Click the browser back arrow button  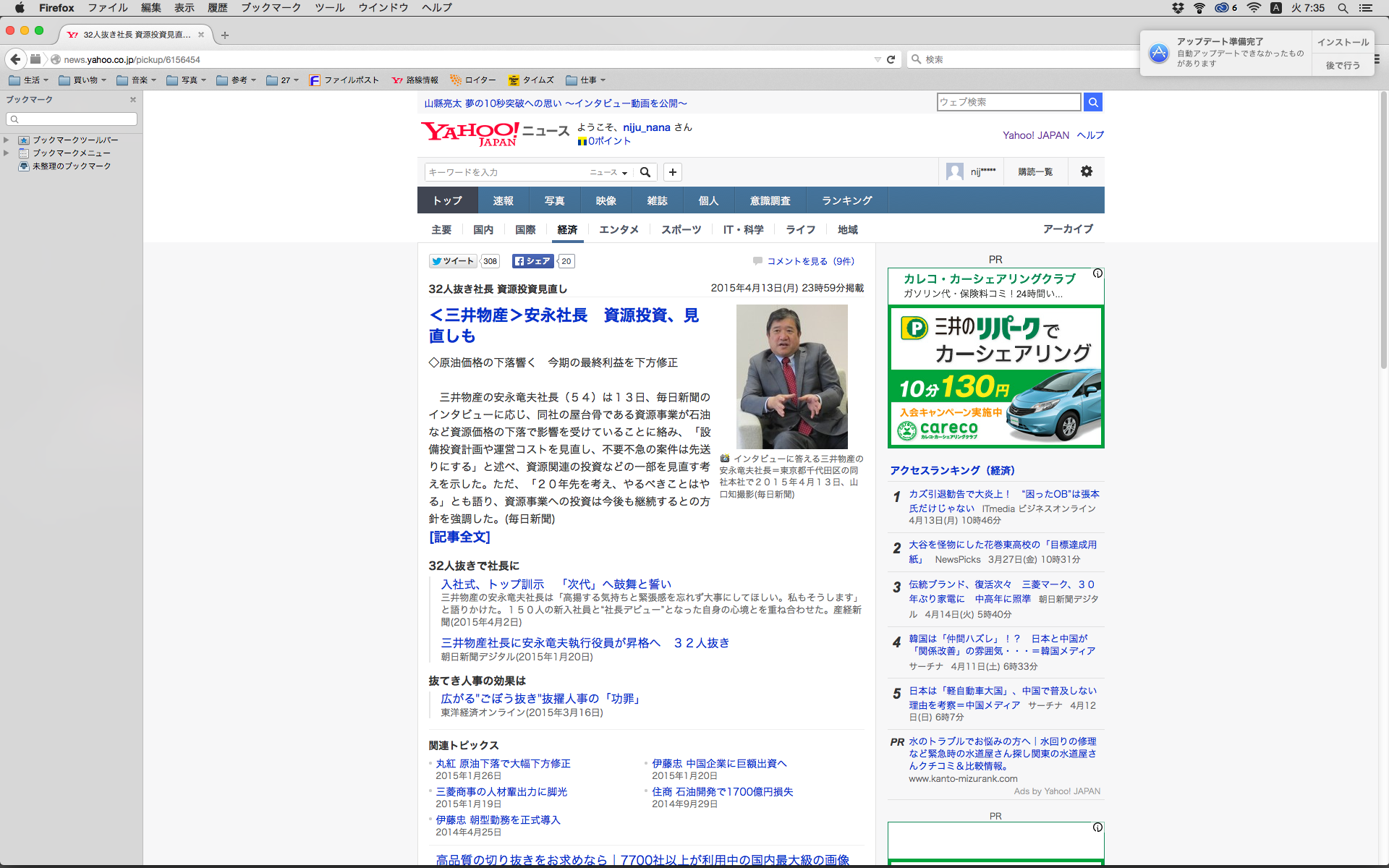(x=15, y=59)
